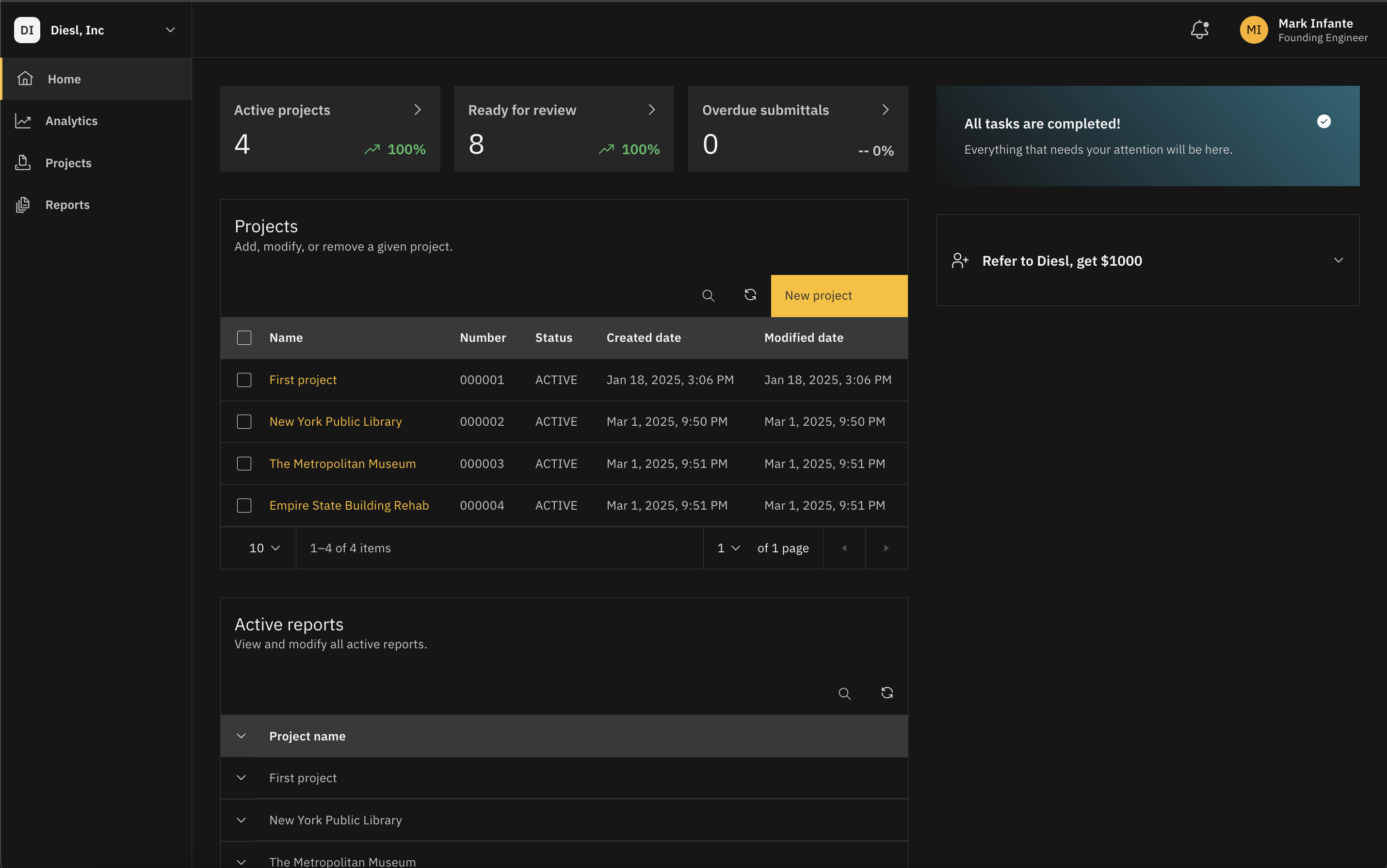Sort by Modified date column header
Viewport: 1387px width, 868px height.
click(804, 338)
